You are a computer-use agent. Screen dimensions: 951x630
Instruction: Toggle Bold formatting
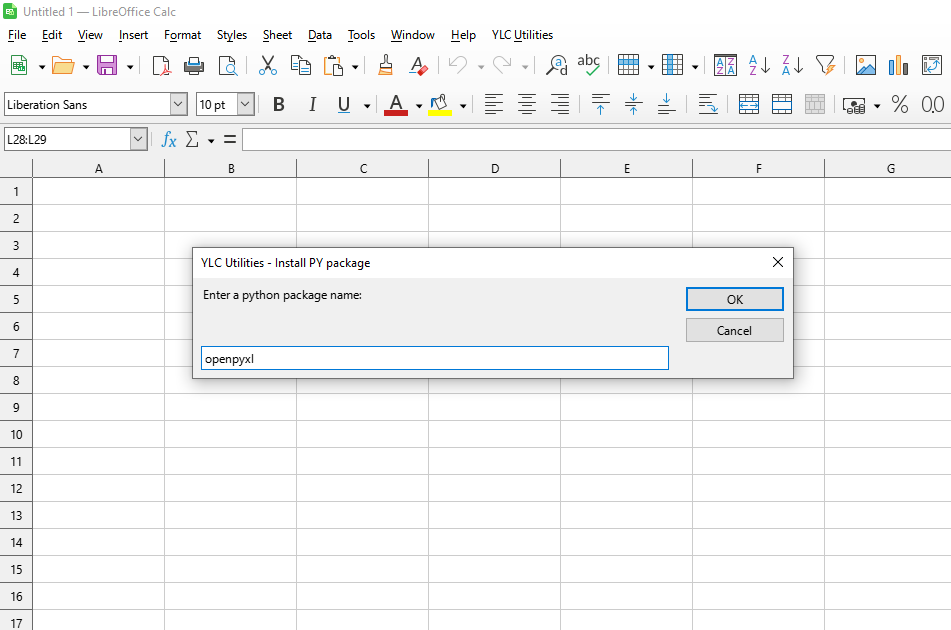[x=279, y=105]
